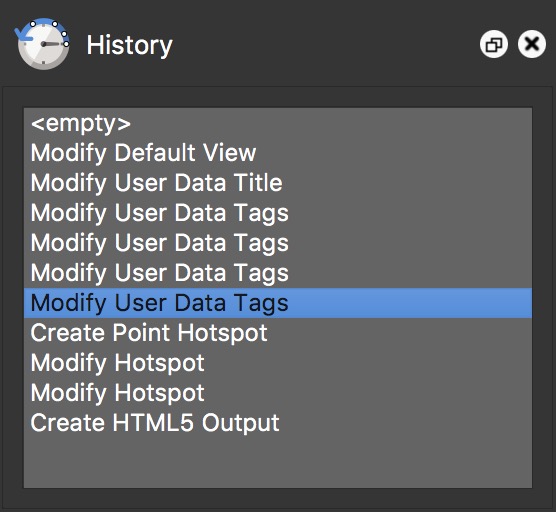Image resolution: width=556 pixels, height=512 pixels.
Task: Click the blue undo arrow on the clock icon
Action: (x=23, y=35)
